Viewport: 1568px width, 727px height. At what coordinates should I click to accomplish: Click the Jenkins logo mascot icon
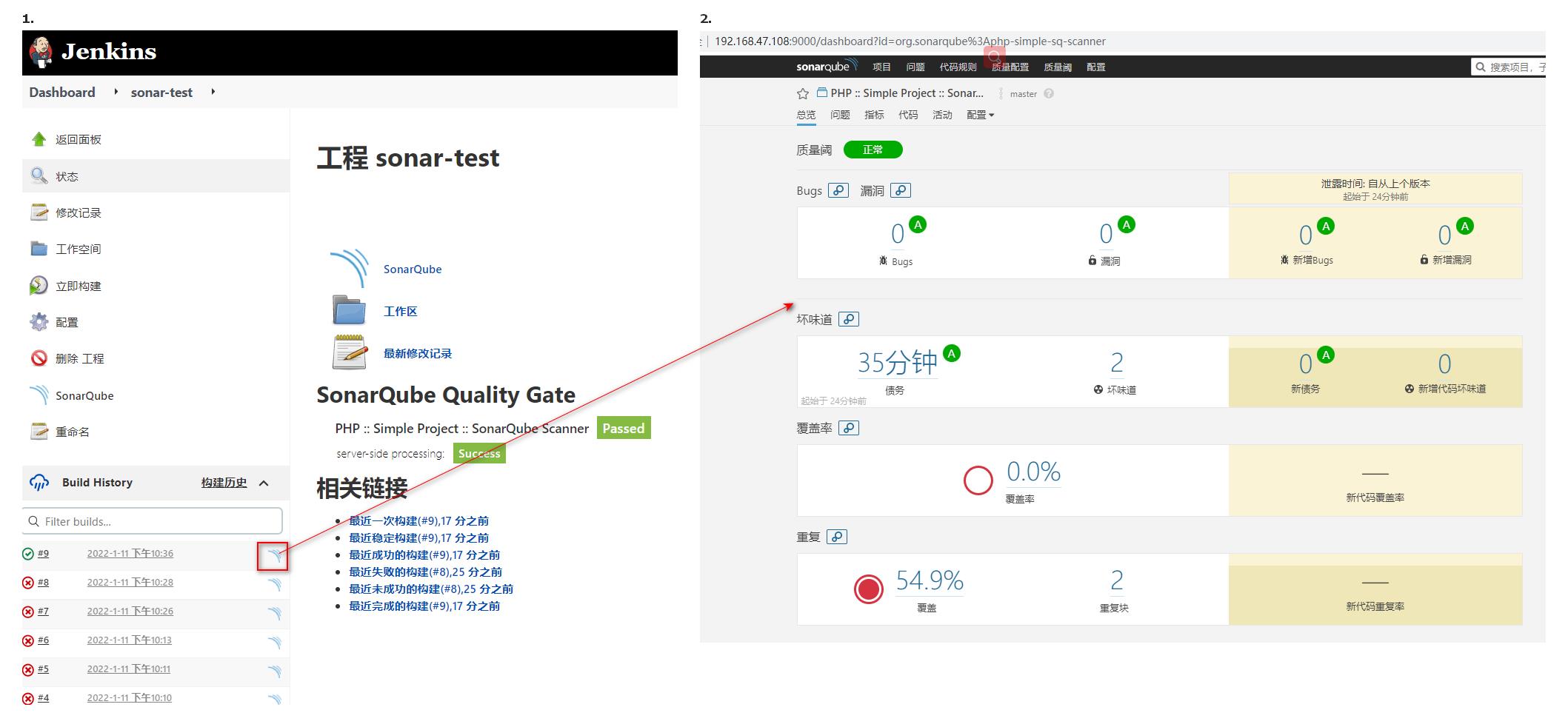click(x=41, y=52)
